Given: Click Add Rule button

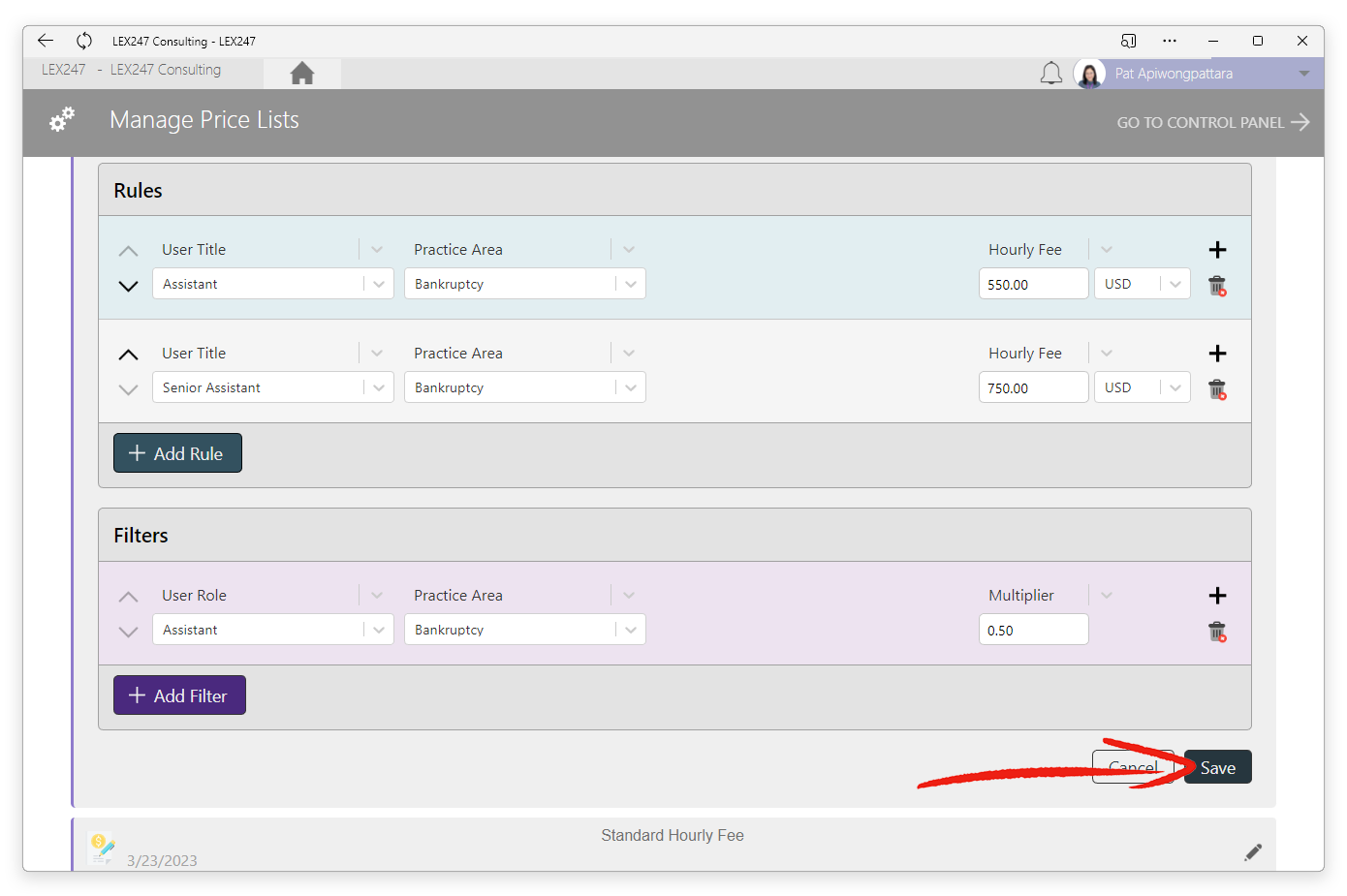Looking at the screenshot, I should 177,453.
